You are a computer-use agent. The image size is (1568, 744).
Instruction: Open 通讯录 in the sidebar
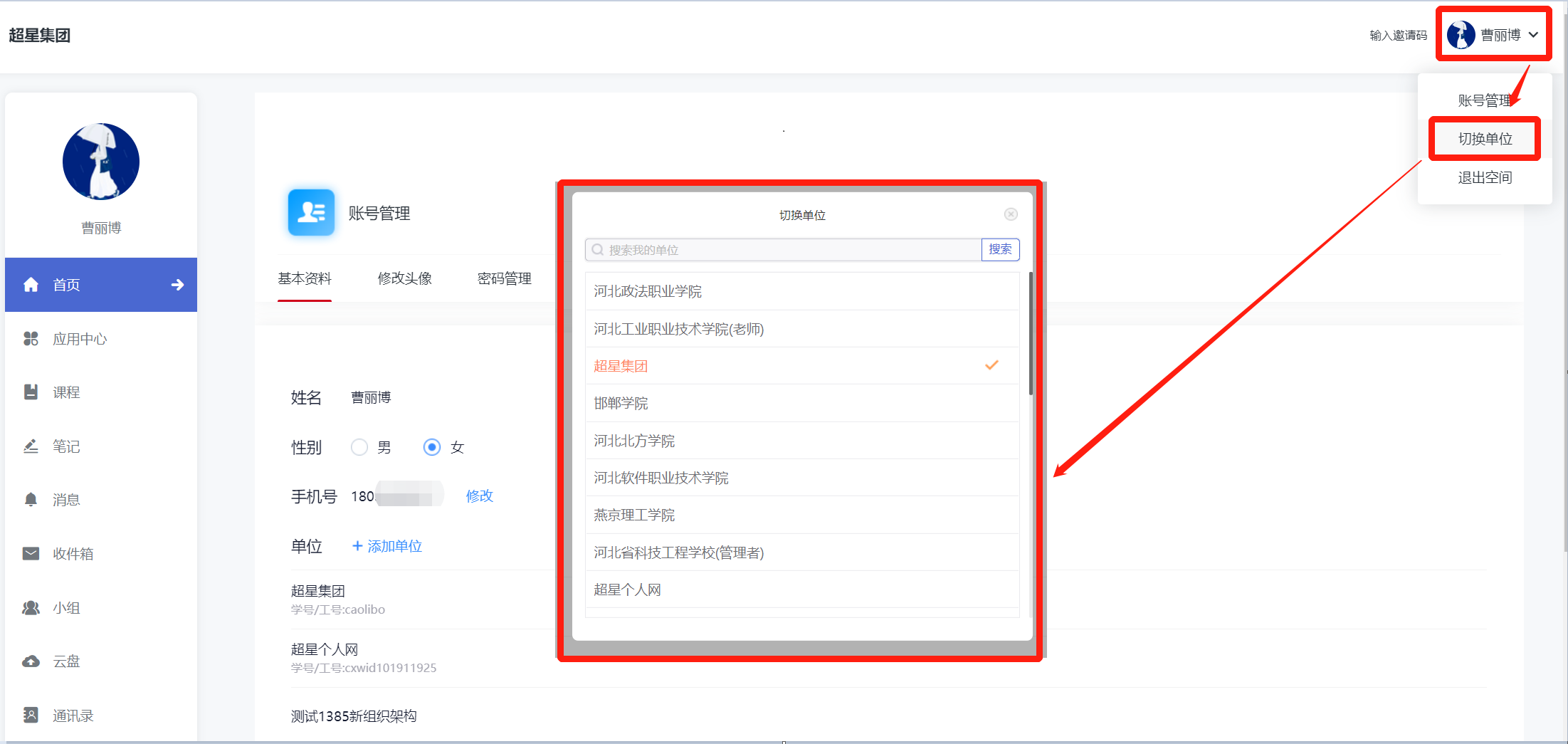(x=101, y=715)
